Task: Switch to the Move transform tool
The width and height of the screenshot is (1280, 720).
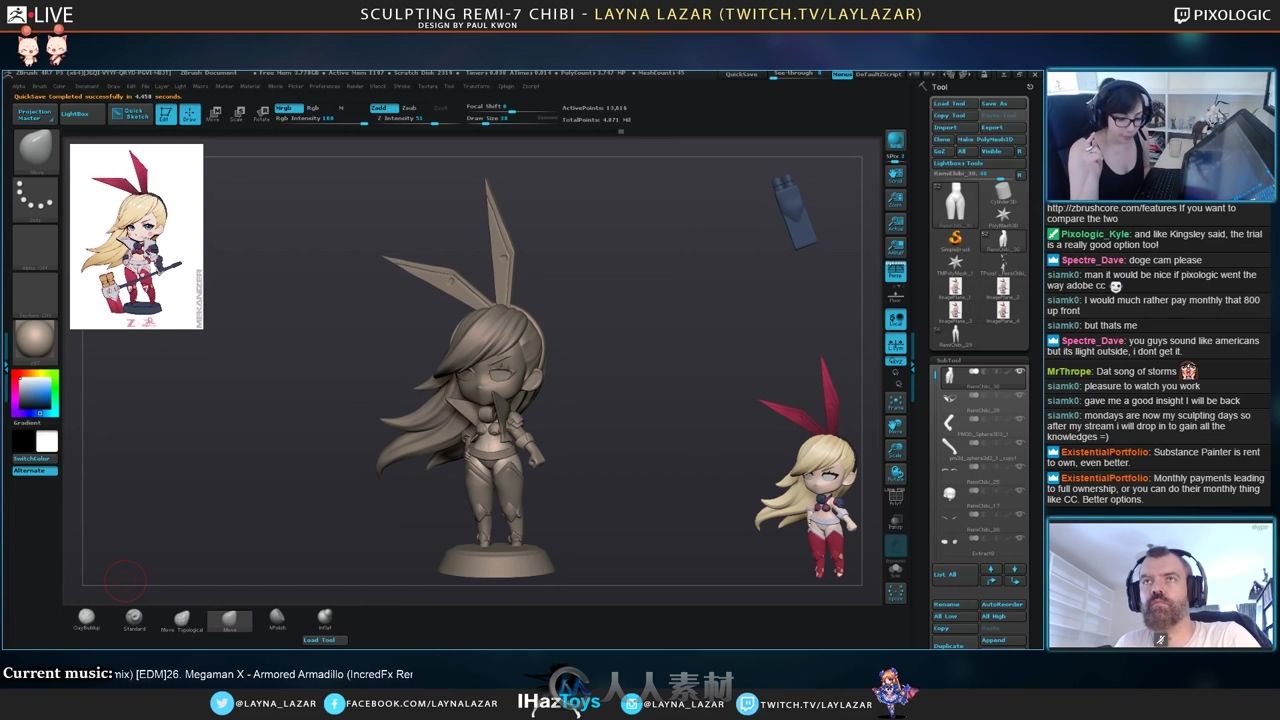Action: pyautogui.click(x=213, y=114)
